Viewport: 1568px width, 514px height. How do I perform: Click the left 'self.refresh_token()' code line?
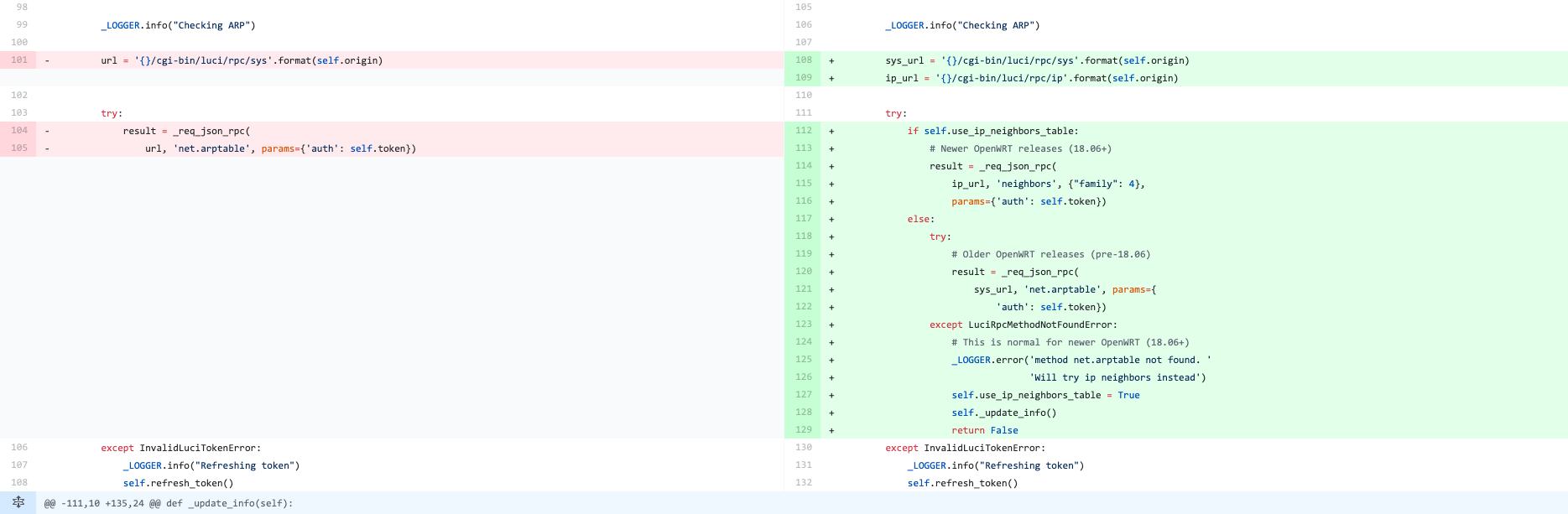[x=178, y=483]
